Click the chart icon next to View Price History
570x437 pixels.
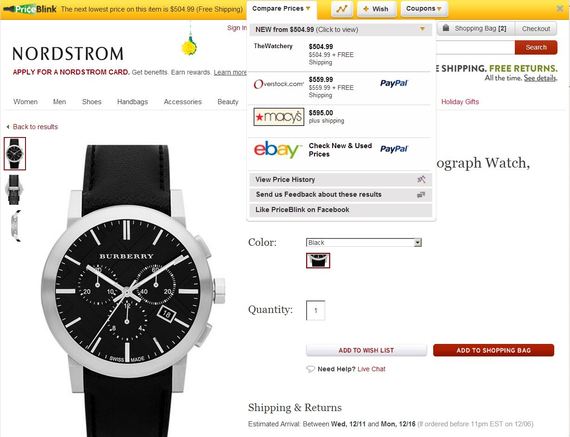pyautogui.click(x=421, y=179)
